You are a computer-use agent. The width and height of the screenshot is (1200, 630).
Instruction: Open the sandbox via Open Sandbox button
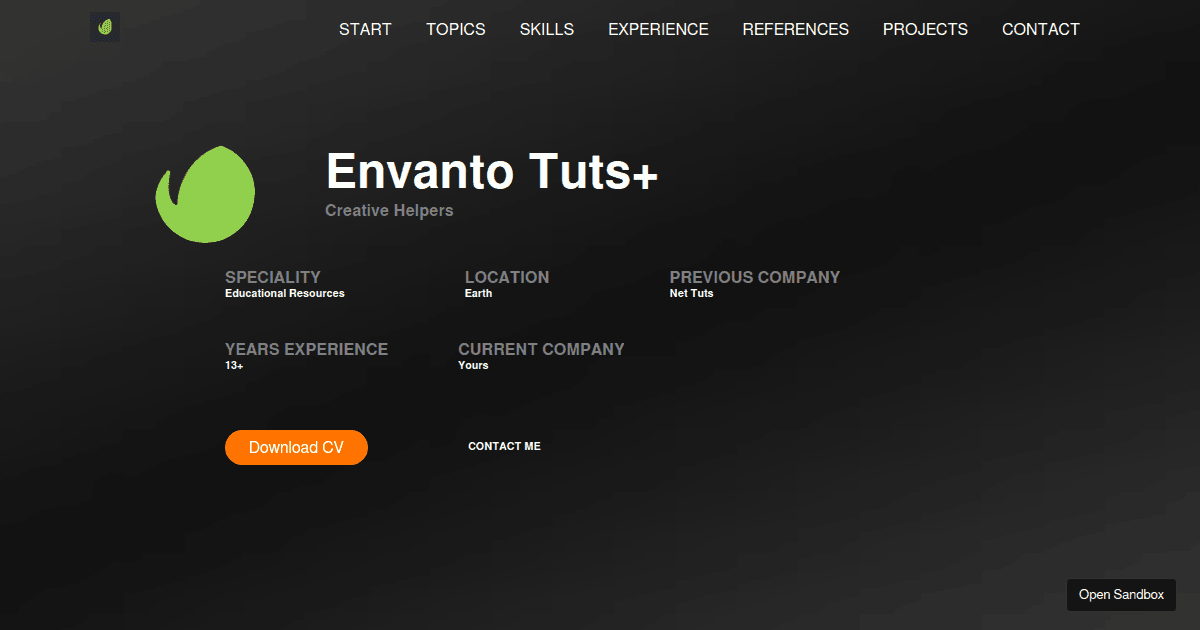(x=1121, y=594)
